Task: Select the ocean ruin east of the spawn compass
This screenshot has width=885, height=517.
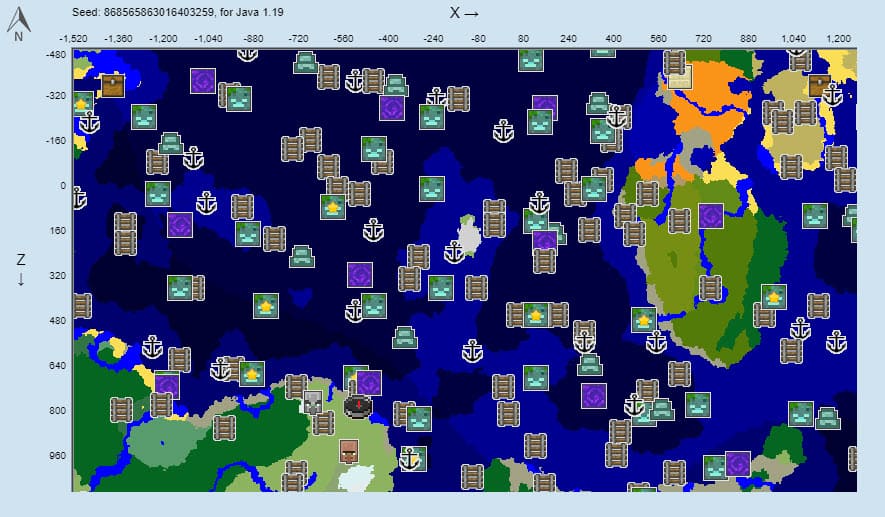Action: pos(419,418)
